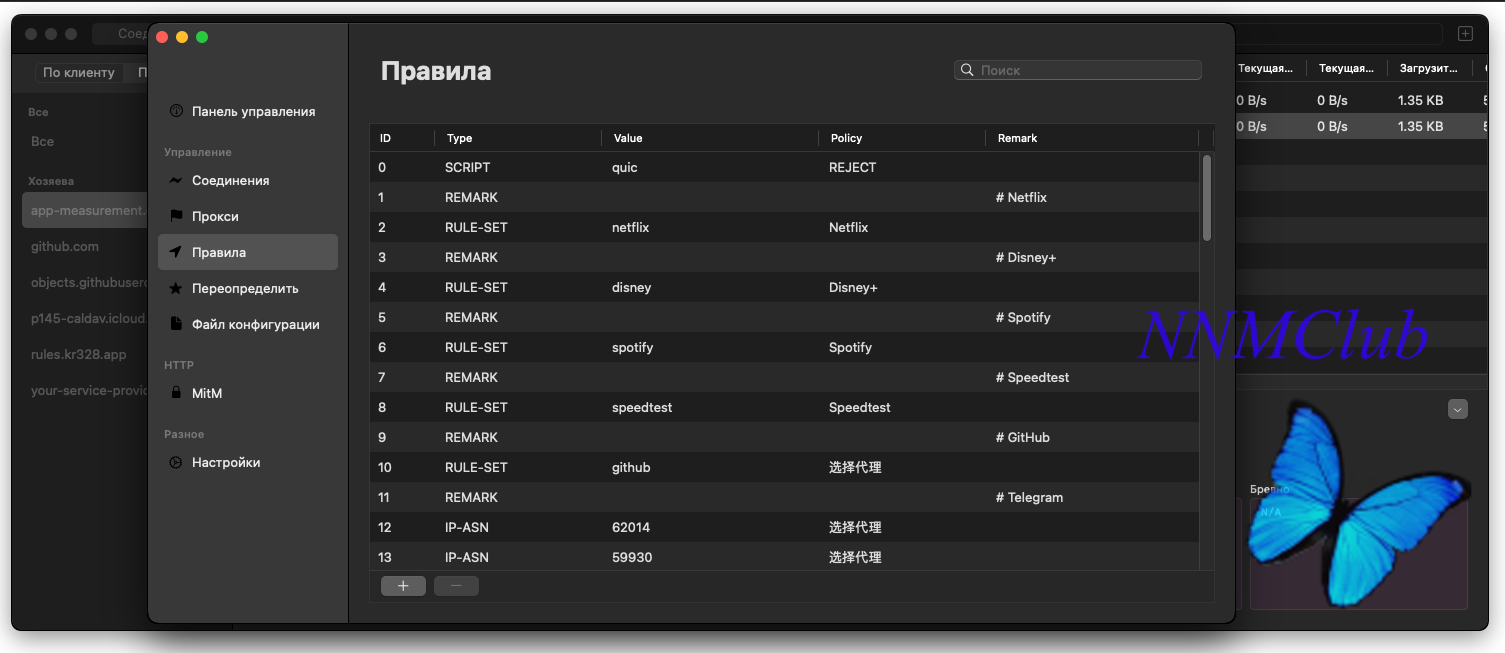Select rules.kr328.app host in background window
Viewport: 1505px width, 653px height.
(78, 354)
